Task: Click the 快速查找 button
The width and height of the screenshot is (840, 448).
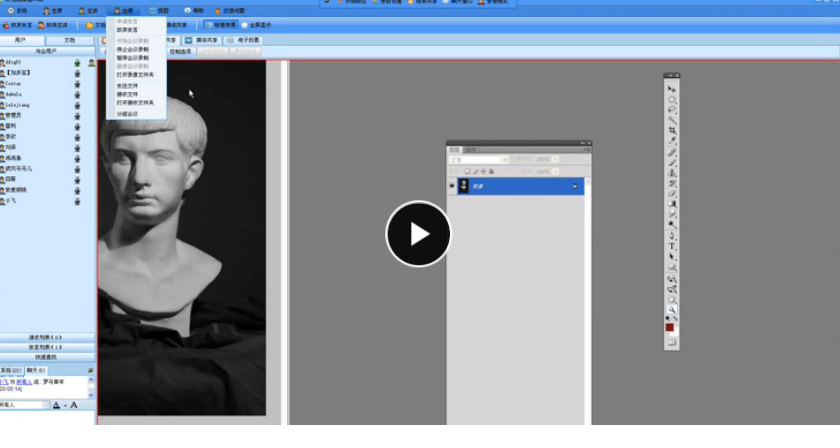Action: [47, 357]
